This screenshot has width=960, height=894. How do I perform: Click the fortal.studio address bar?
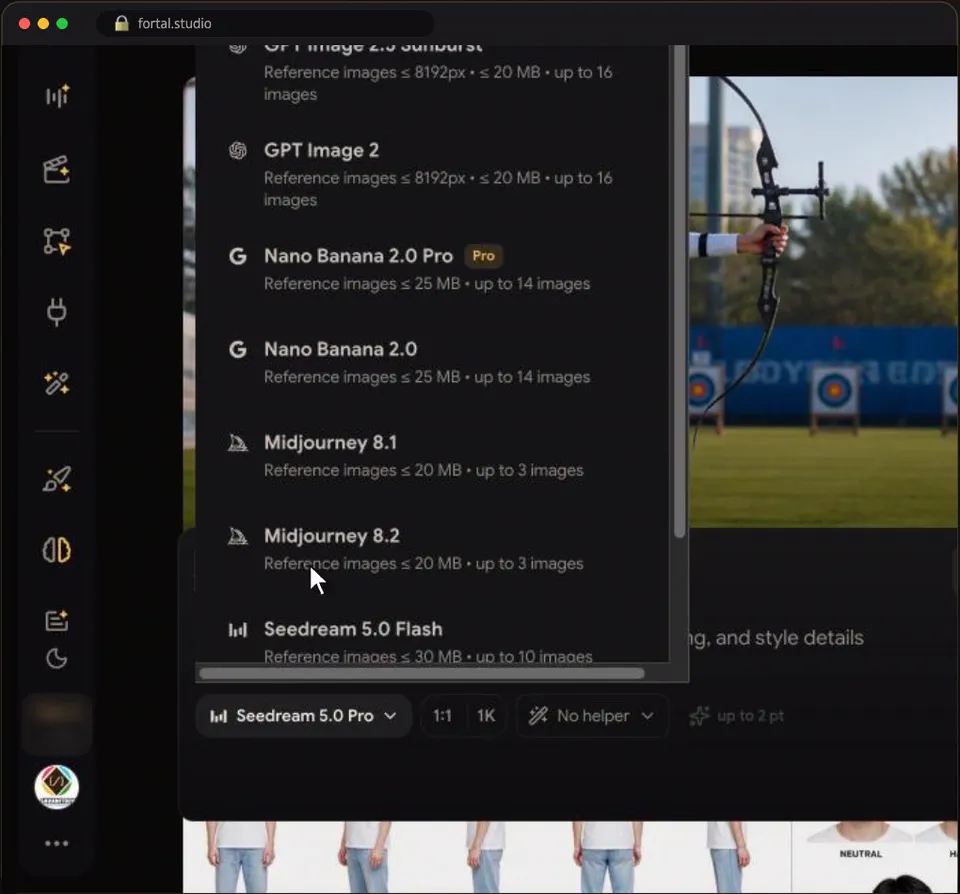(x=265, y=23)
